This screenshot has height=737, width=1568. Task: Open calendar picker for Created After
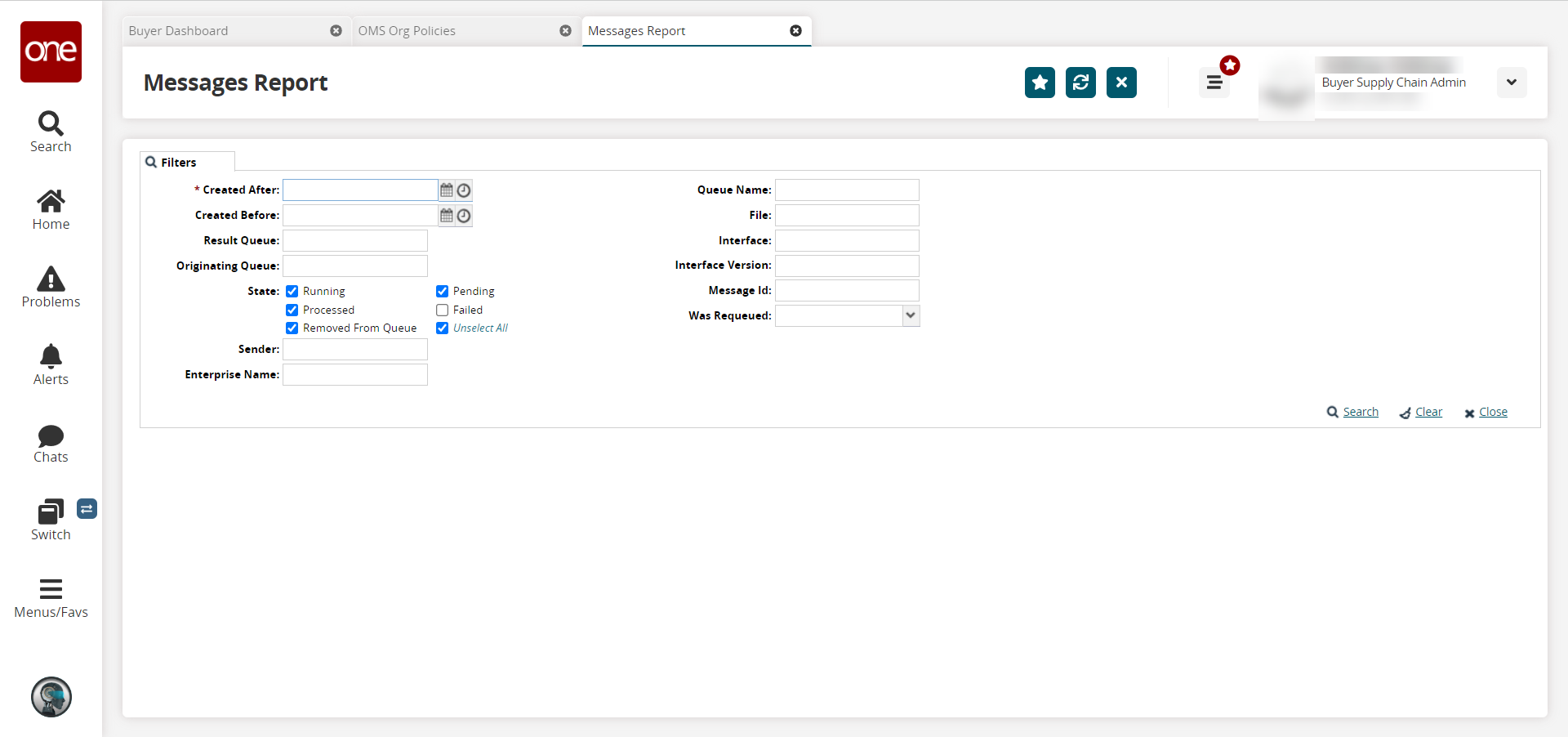point(447,190)
